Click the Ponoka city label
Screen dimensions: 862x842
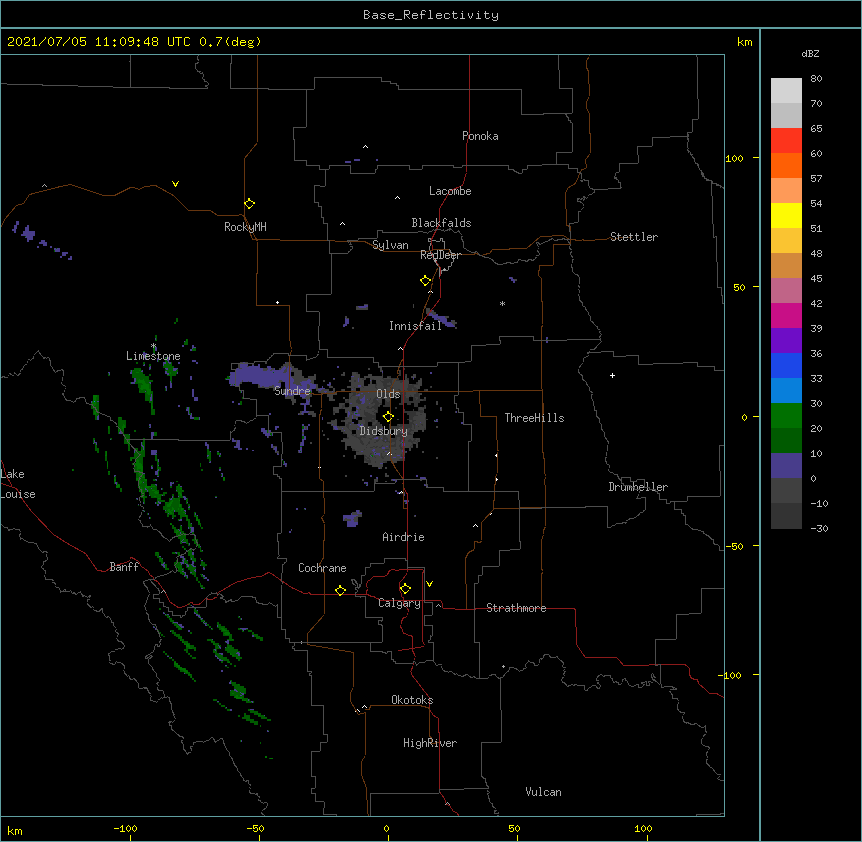tap(480, 136)
